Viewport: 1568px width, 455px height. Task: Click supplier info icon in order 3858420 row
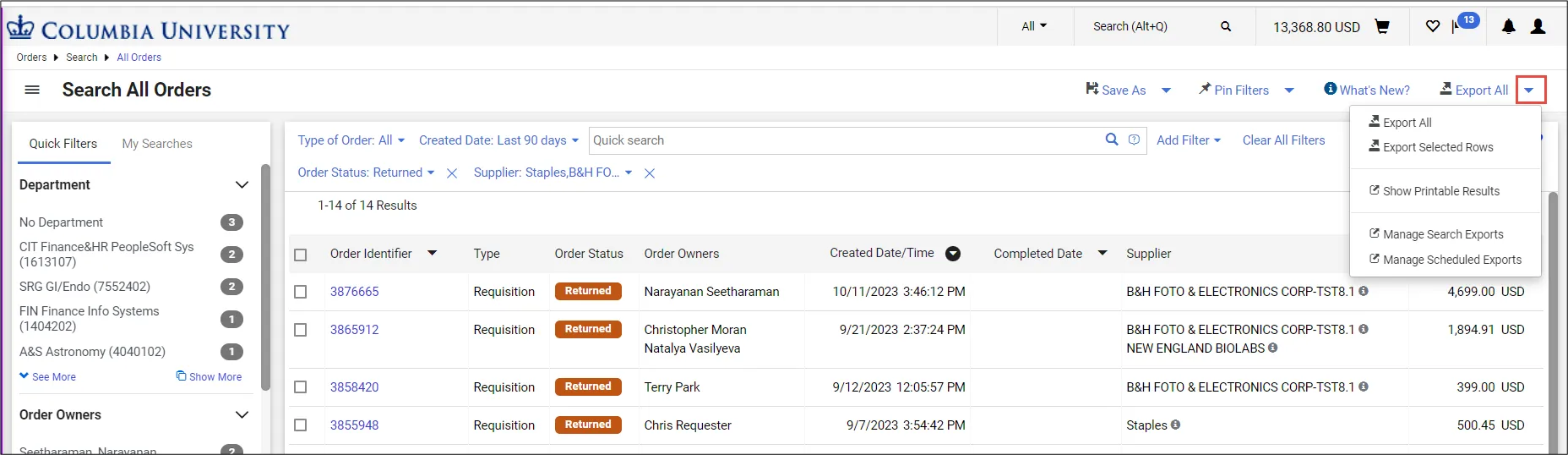tap(1364, 386)
